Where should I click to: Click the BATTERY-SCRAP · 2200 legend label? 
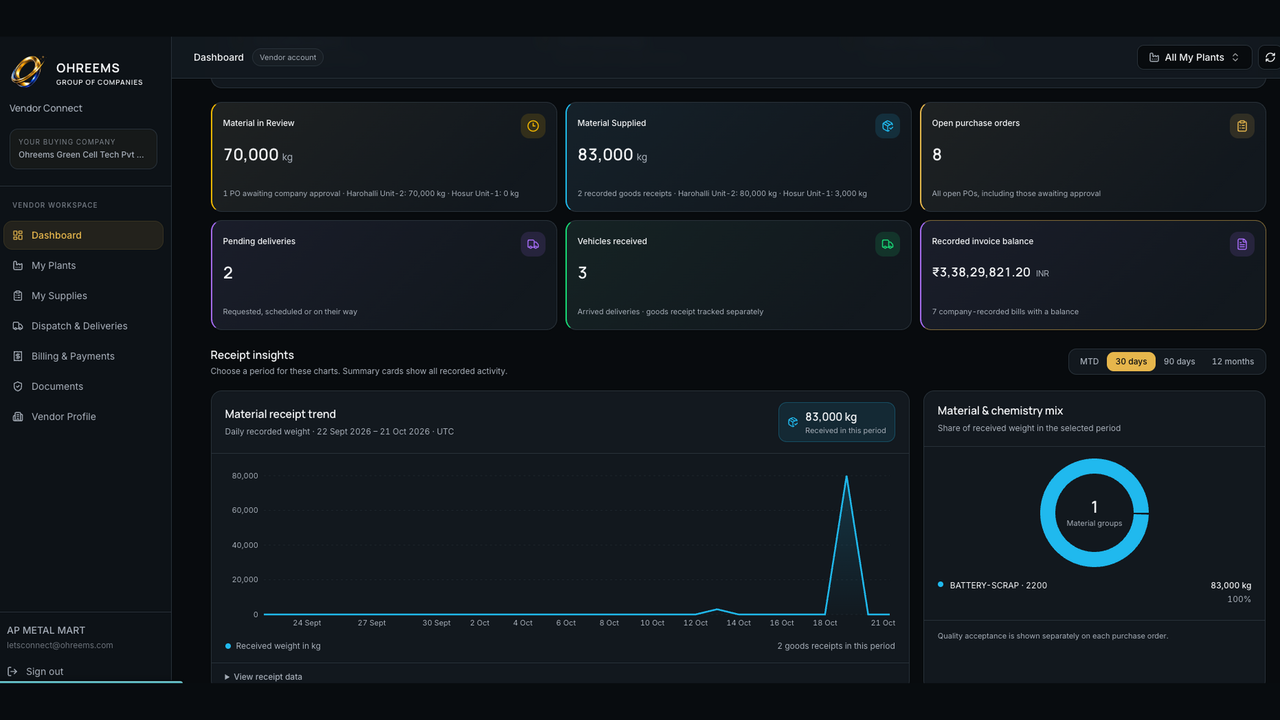tap(998, 585)
